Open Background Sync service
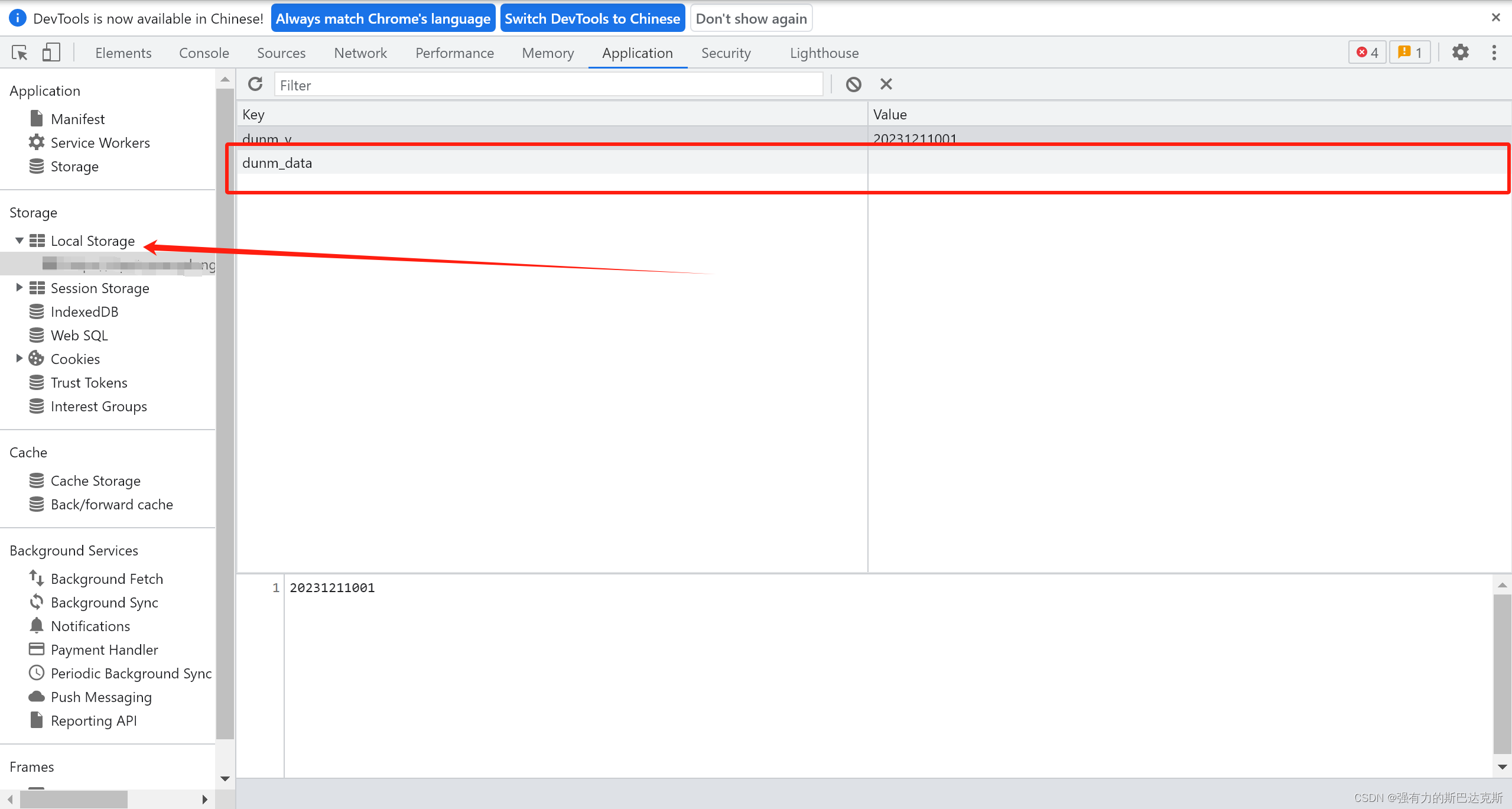The image size is (1512, 809). point(104,602)
